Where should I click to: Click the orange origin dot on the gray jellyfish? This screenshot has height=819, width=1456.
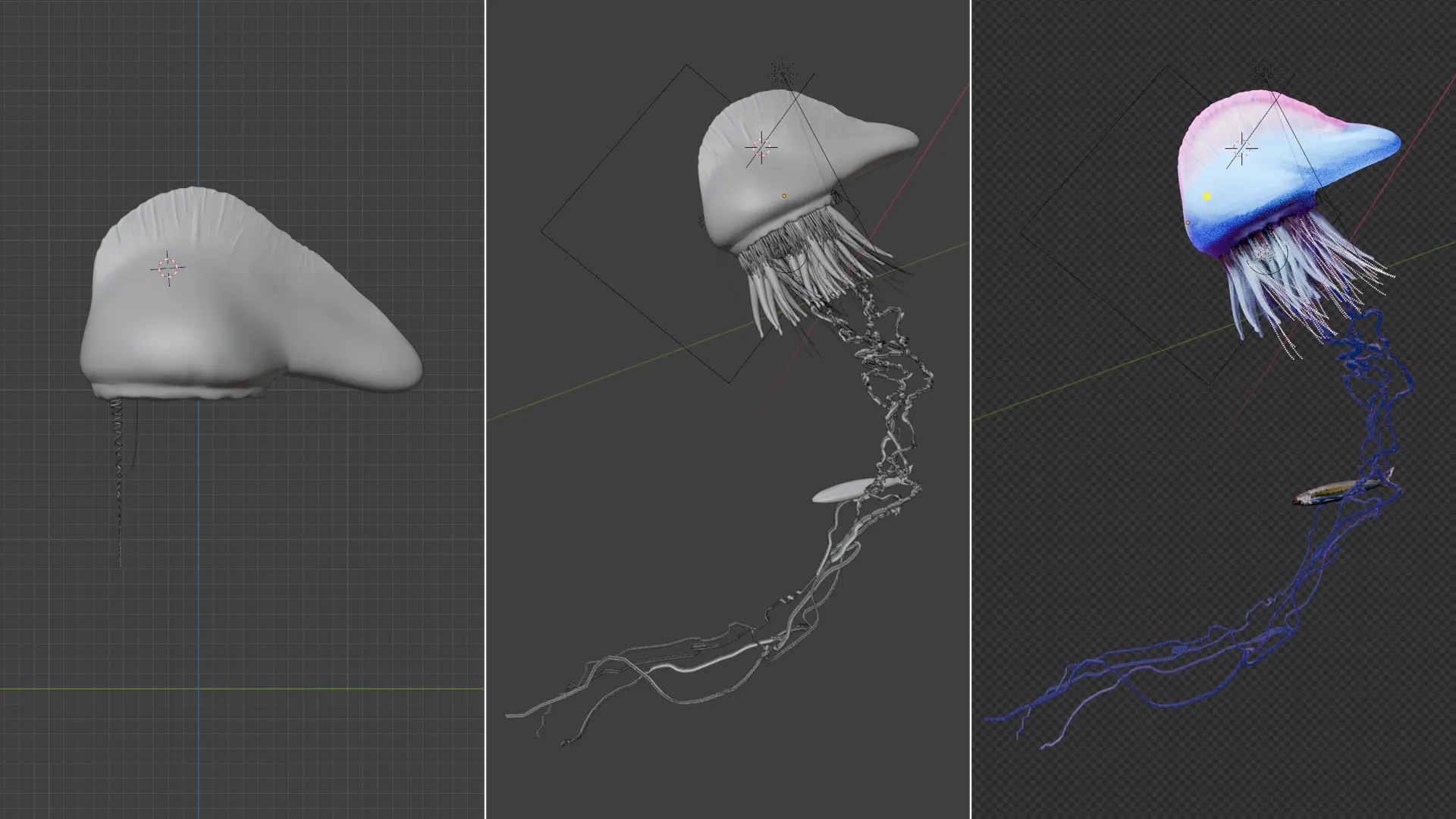(x=784, y=196)
